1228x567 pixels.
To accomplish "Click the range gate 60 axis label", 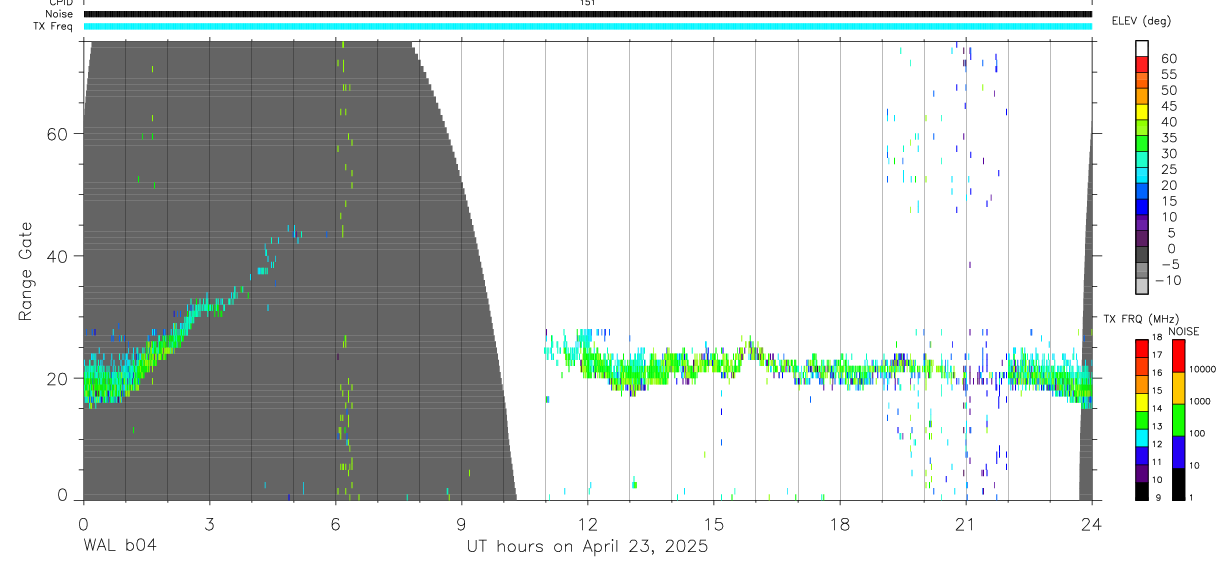I will tap(62, 134).
